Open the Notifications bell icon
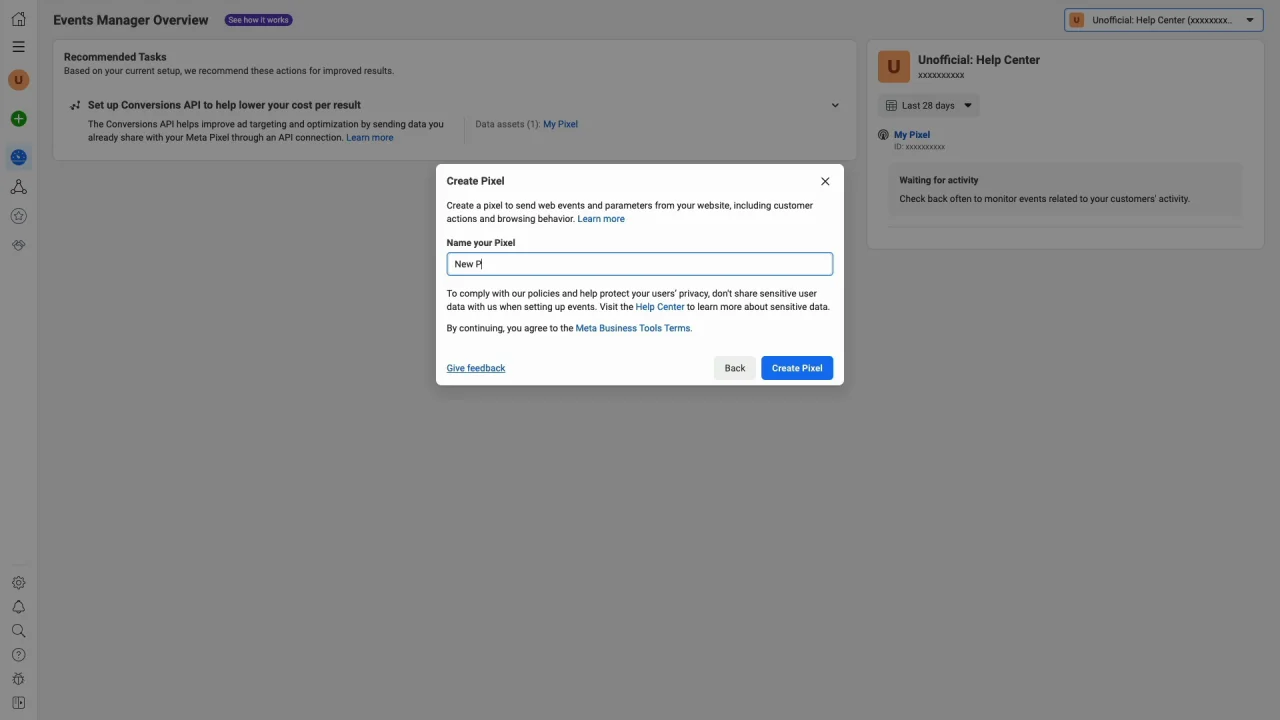This screenshot has width=1280, height=720. tap(18, 607)
